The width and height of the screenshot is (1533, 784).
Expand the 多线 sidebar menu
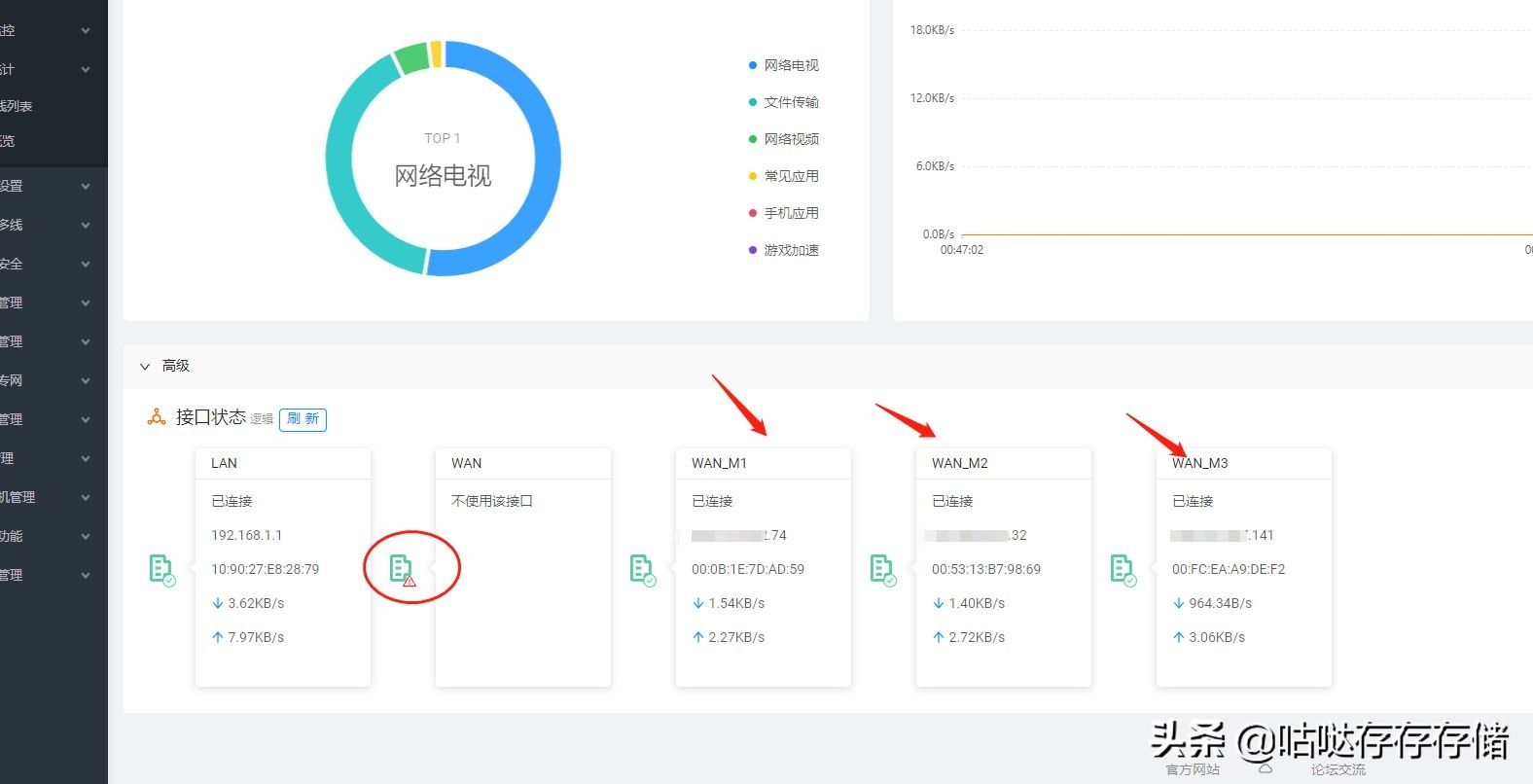click(x=49, y=225)
